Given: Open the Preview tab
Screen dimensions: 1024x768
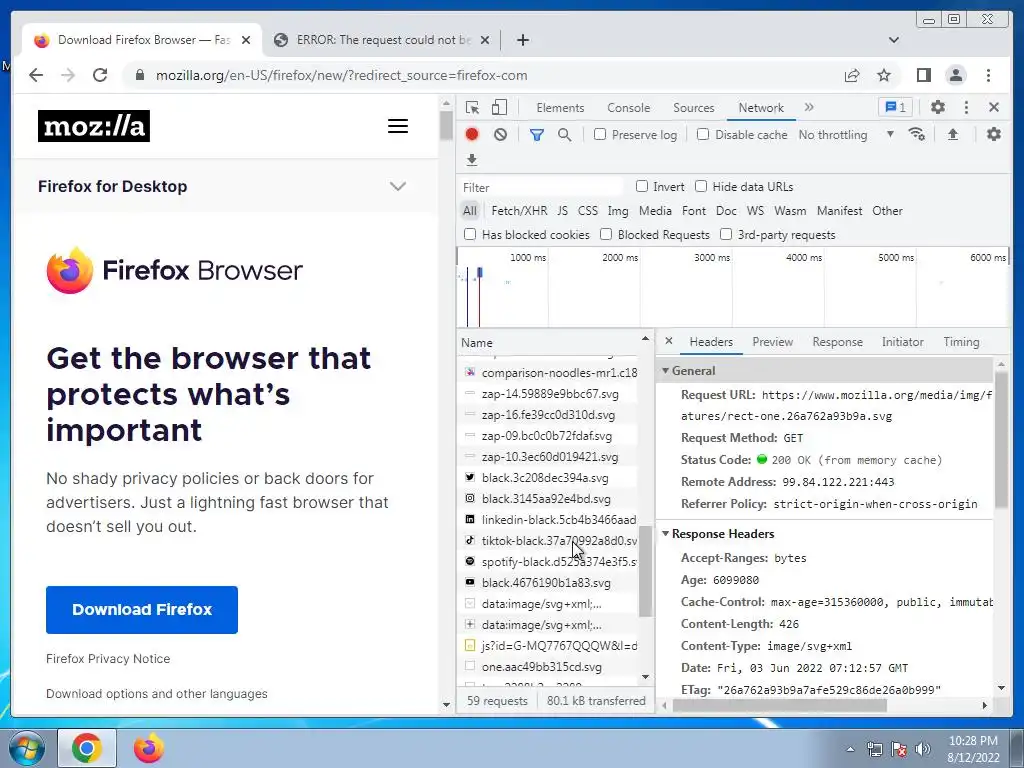Looking at the screenshot, I should (x=772, y=342).
